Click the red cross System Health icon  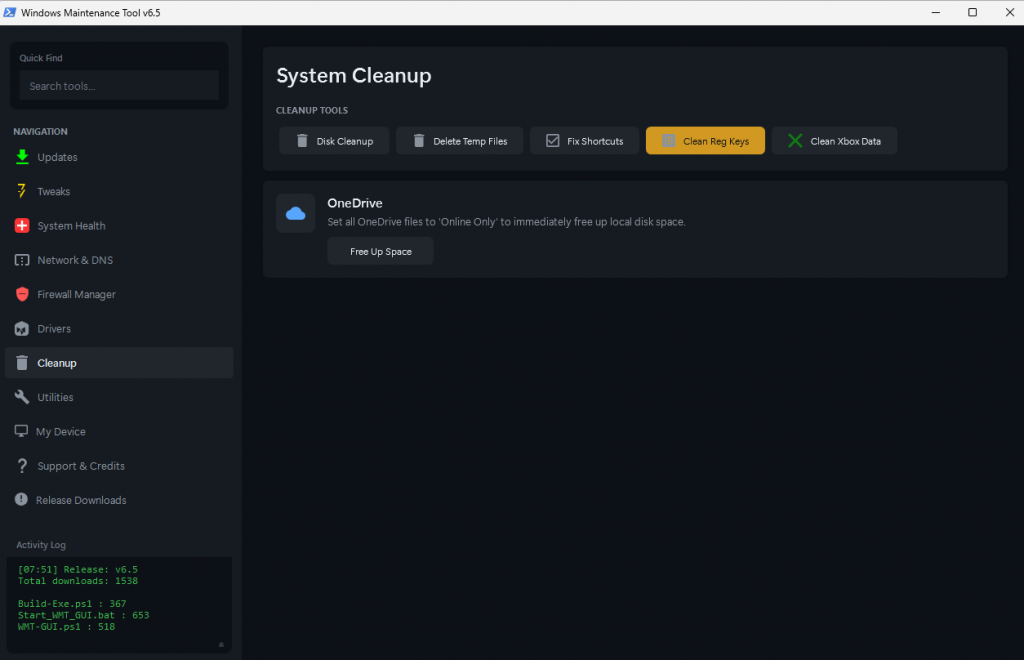pos(22,225)
